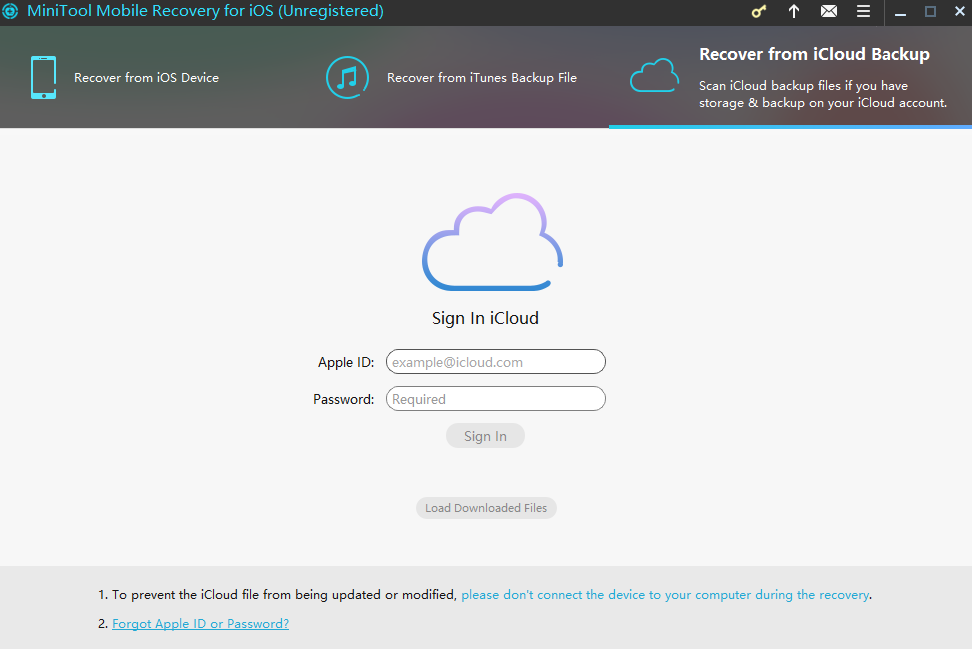
Task: Switch to Recover from iOS Device tab
Action: pyautogui.click(x=146, y=77)
